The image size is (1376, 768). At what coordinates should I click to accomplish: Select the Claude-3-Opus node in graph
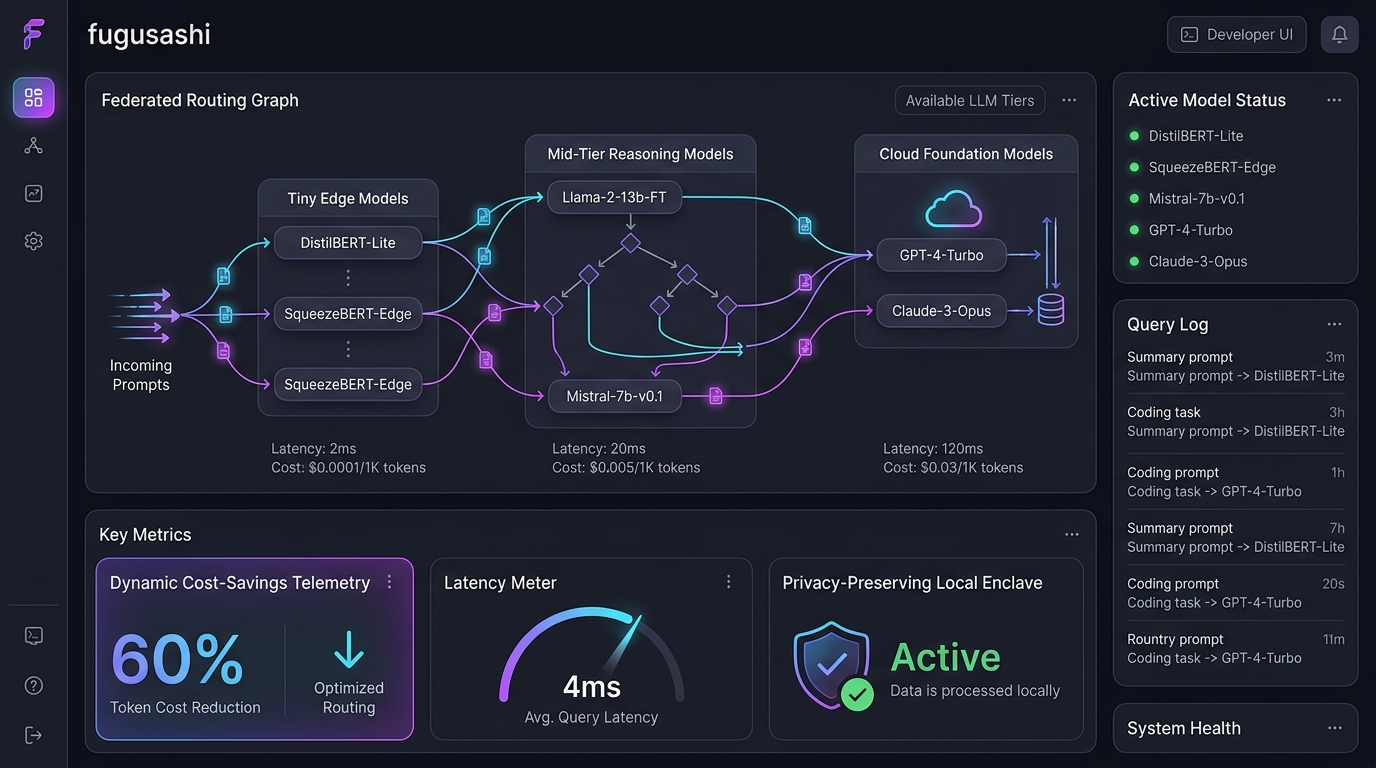(x=941, y=311)
